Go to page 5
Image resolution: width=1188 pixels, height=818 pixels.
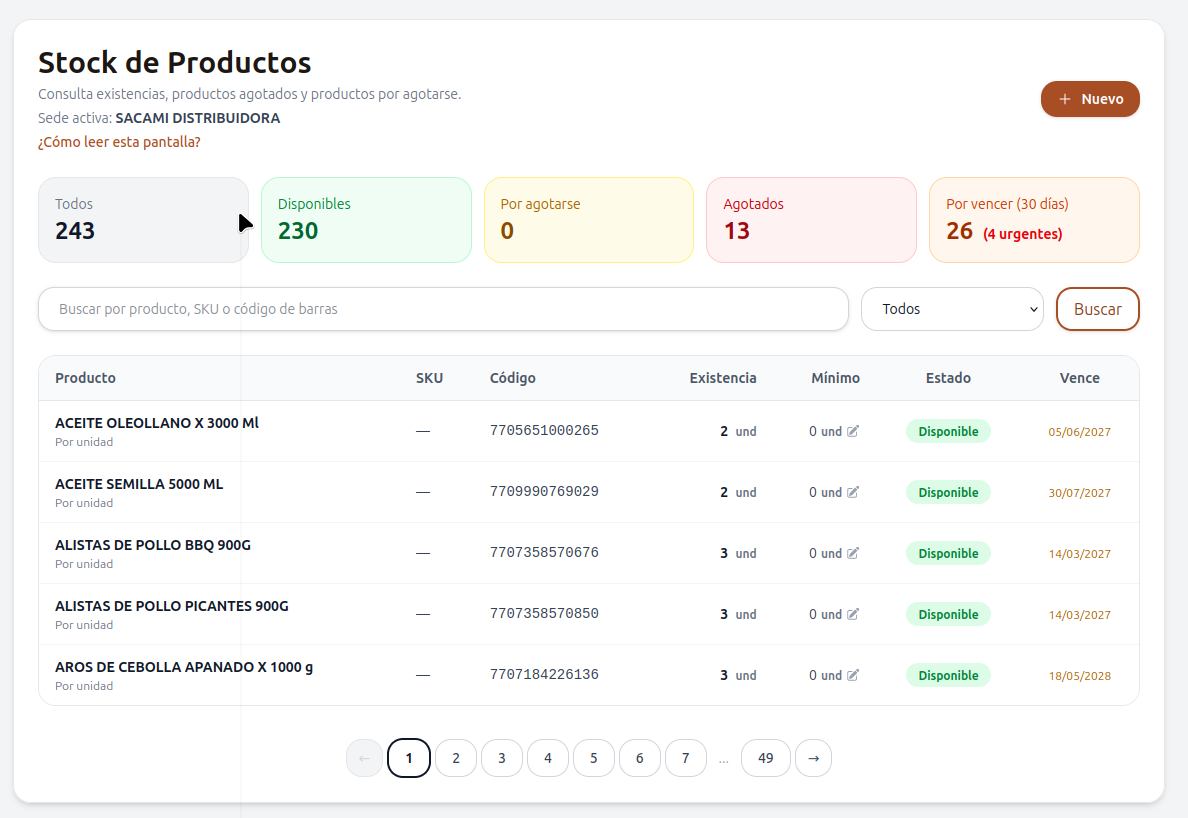click(x=594, y=758)
